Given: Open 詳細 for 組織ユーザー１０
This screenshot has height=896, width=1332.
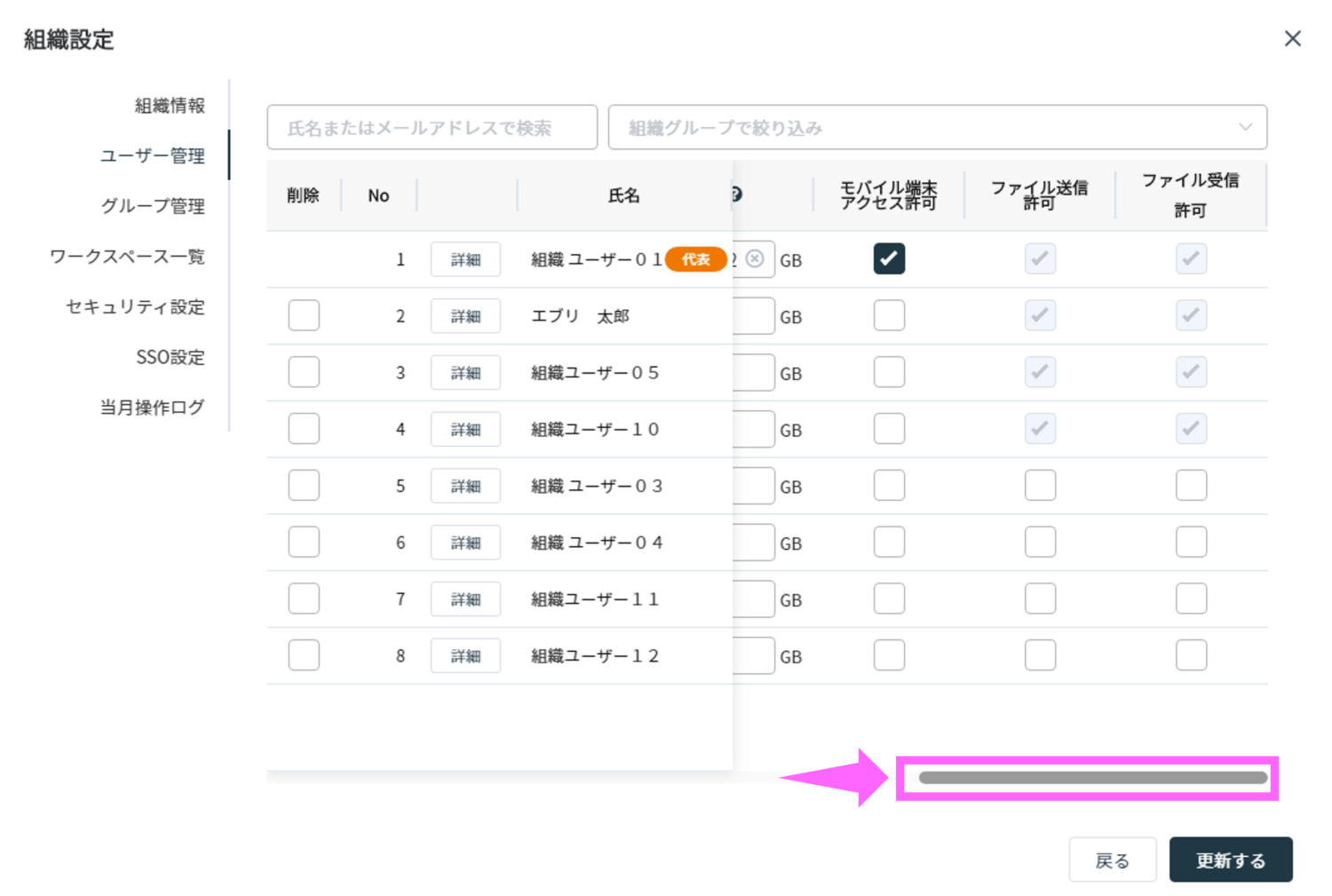Looking at the screenshot, I should coord(465,430).
